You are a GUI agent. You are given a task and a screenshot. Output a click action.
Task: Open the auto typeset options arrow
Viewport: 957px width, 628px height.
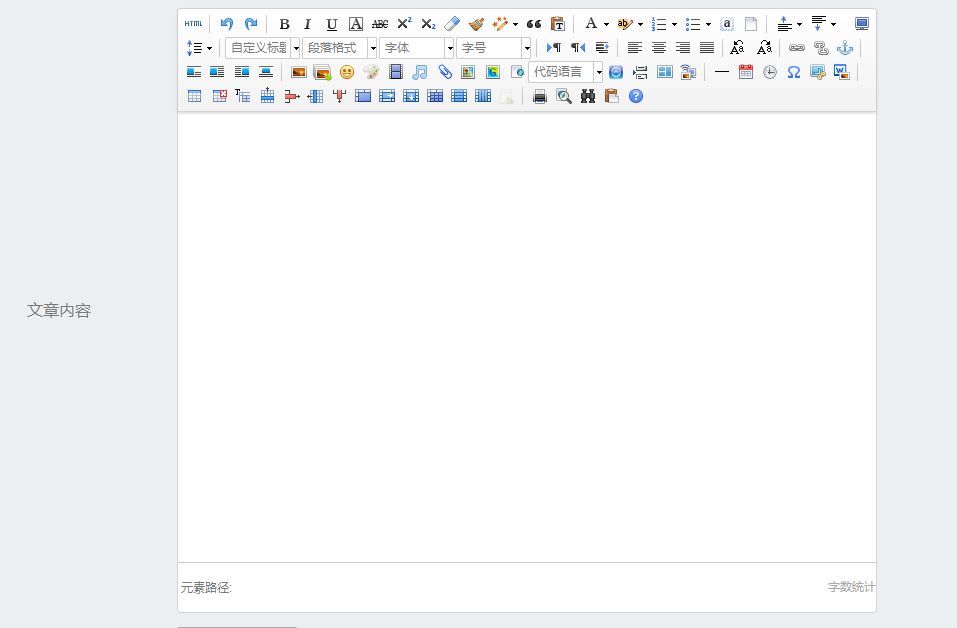pyautogui.click(x=516, y=24)
